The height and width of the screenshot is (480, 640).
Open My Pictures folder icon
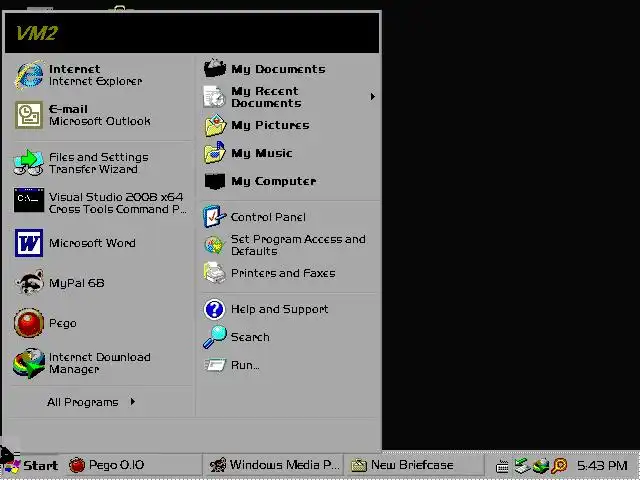pyautogui.click(x=214, y=125)
